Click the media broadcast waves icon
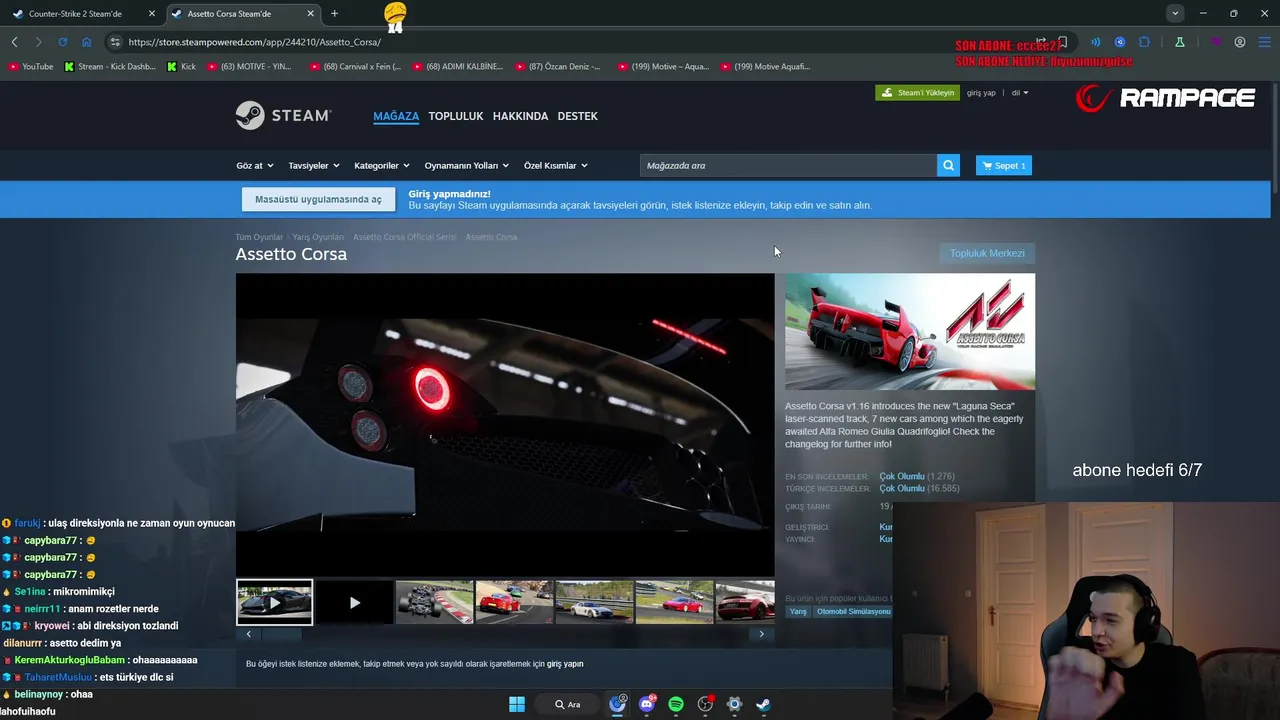Screen dimensions: 1280x720 (x=1095, y=42)
